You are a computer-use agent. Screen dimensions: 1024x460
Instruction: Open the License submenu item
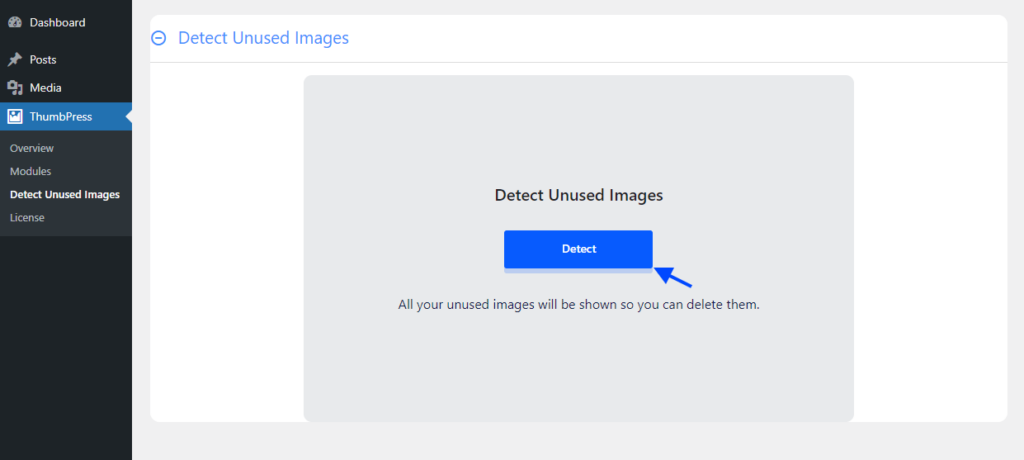27,218
